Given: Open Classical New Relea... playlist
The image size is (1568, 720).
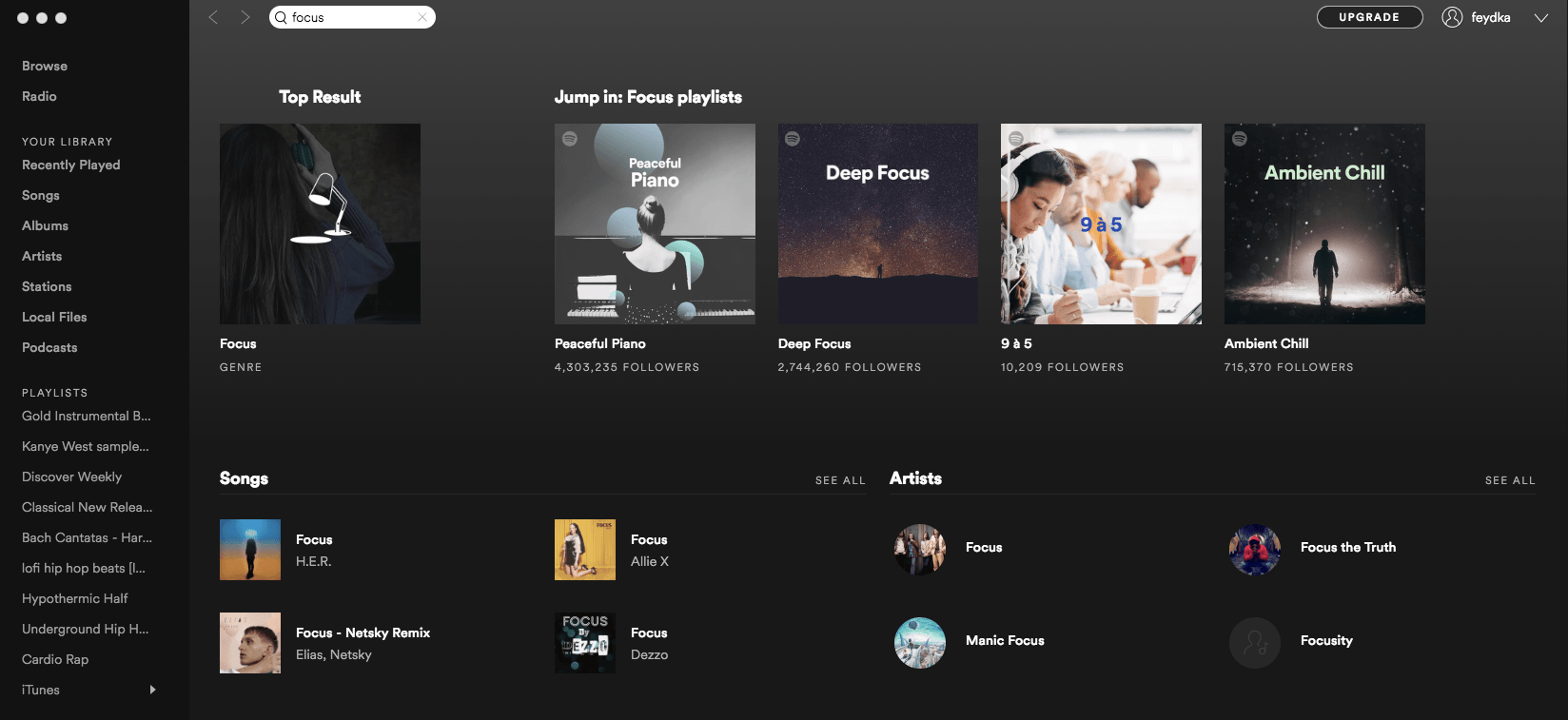Looking at the screenshot, I should [87, 507].
